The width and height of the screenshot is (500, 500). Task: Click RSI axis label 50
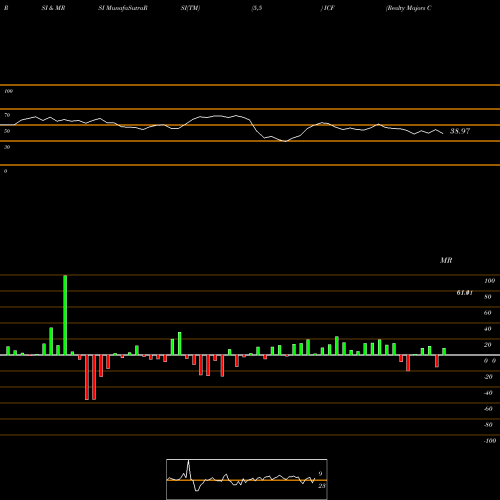click(7, 131)
